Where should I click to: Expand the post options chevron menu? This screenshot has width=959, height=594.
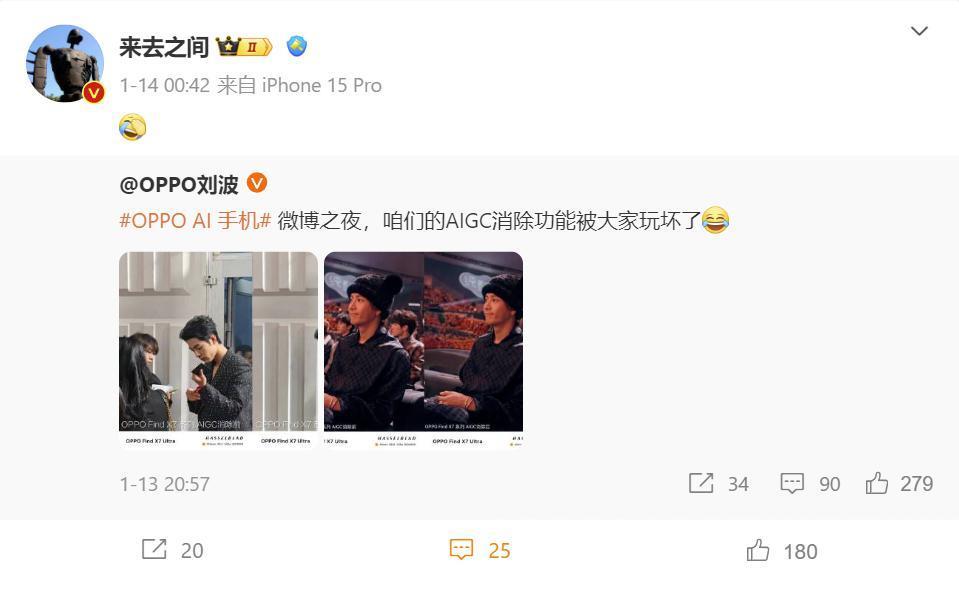[919, 31]
